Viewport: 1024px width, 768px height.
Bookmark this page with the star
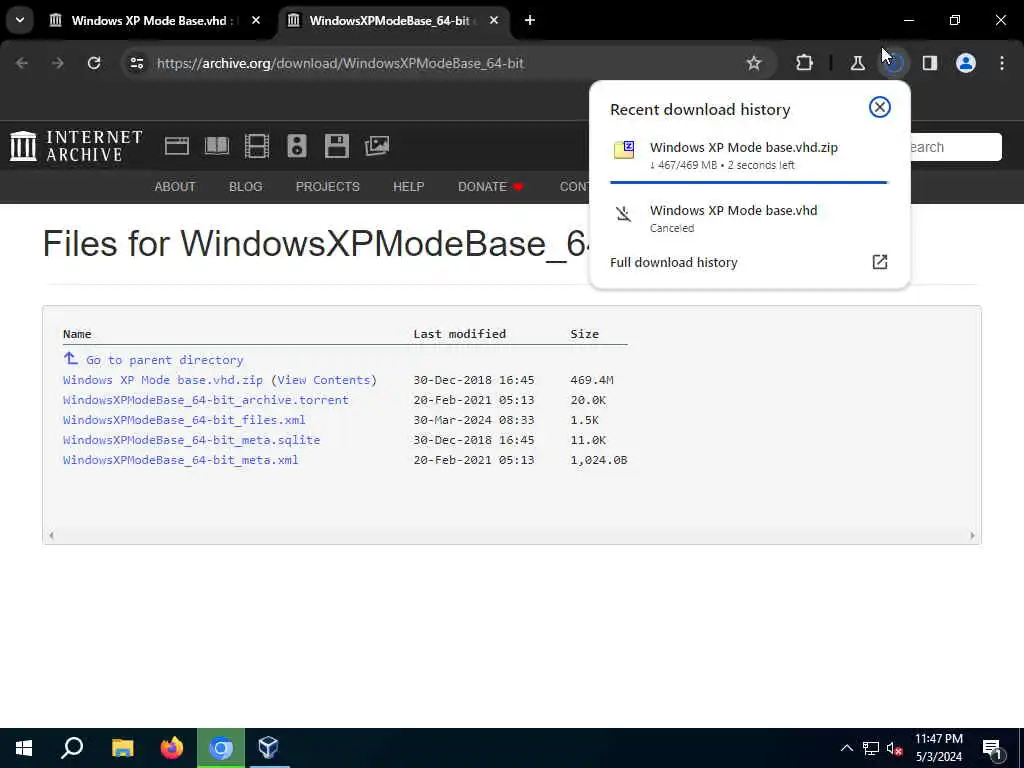(754, 63)
